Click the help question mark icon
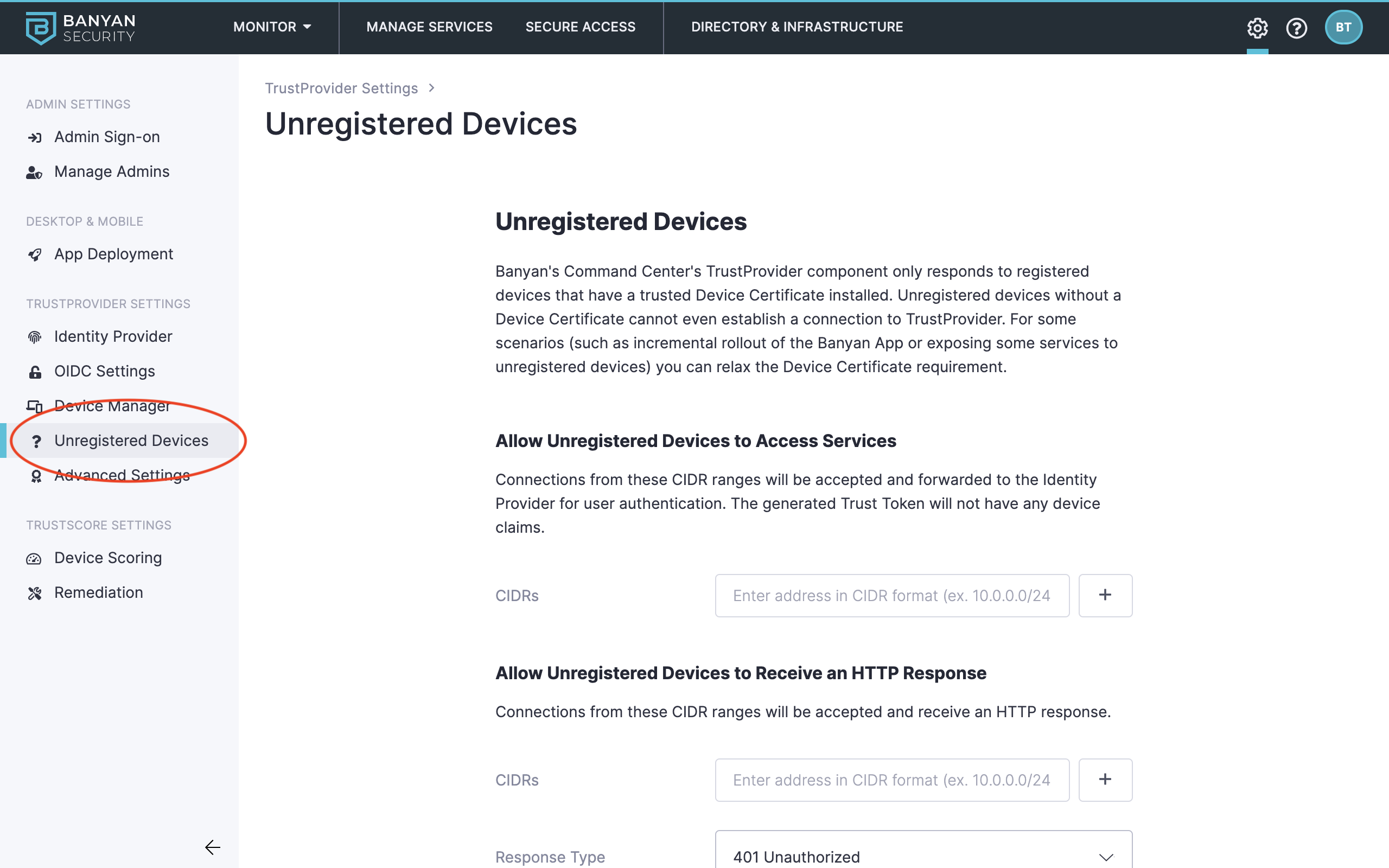 pyautogui.click(x=1297, y=28)
